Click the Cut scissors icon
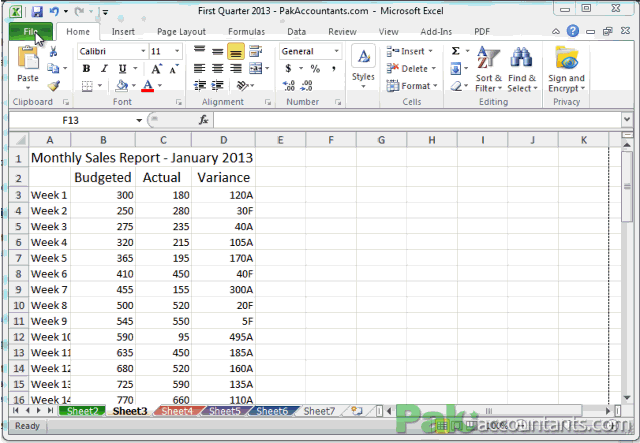The width and height of the screenshot is (640, 443). (53, 51)
